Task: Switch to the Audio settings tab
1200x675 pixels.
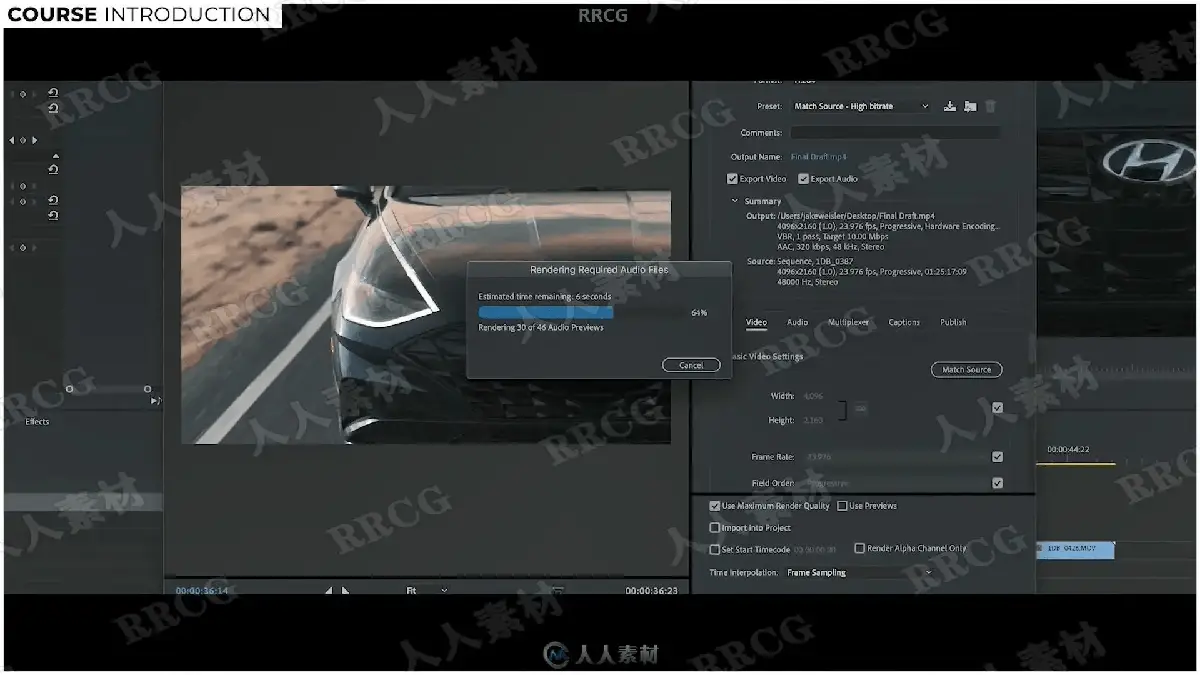Action: click(797, 322)
